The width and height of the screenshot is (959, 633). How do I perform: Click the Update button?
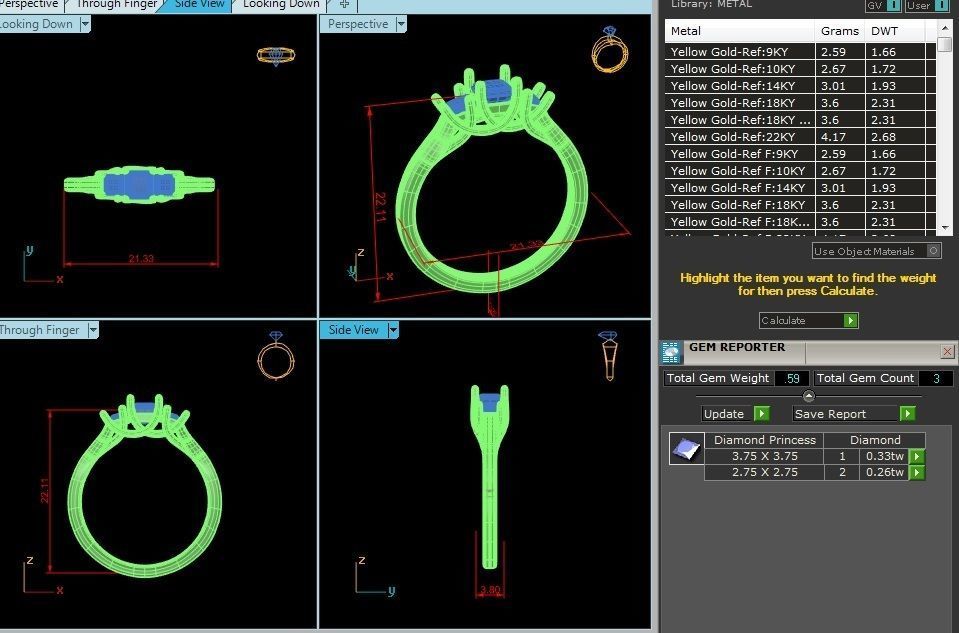735,414
